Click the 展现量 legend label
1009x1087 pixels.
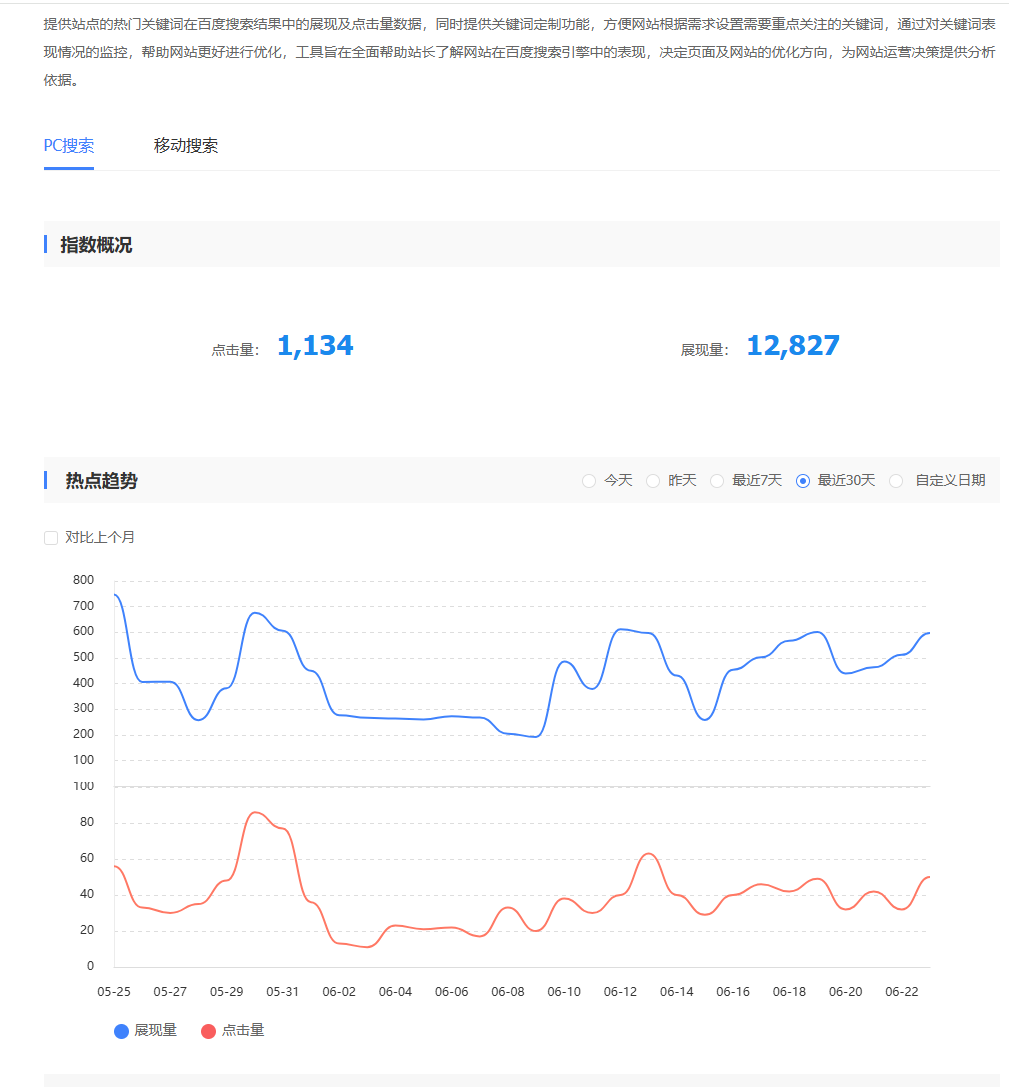(156, 1031)
